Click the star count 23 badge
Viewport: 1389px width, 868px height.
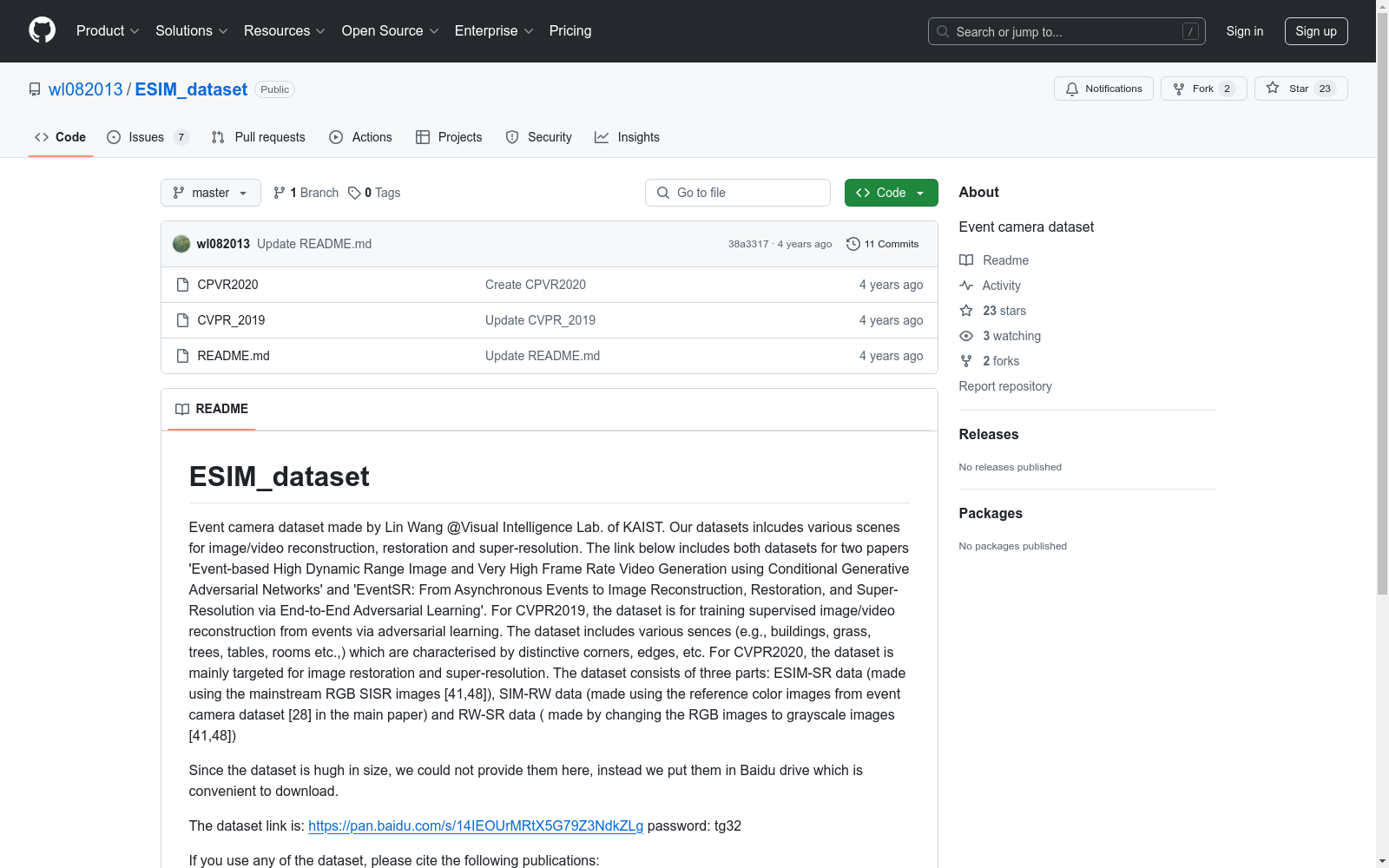[x=1325, y=89]
